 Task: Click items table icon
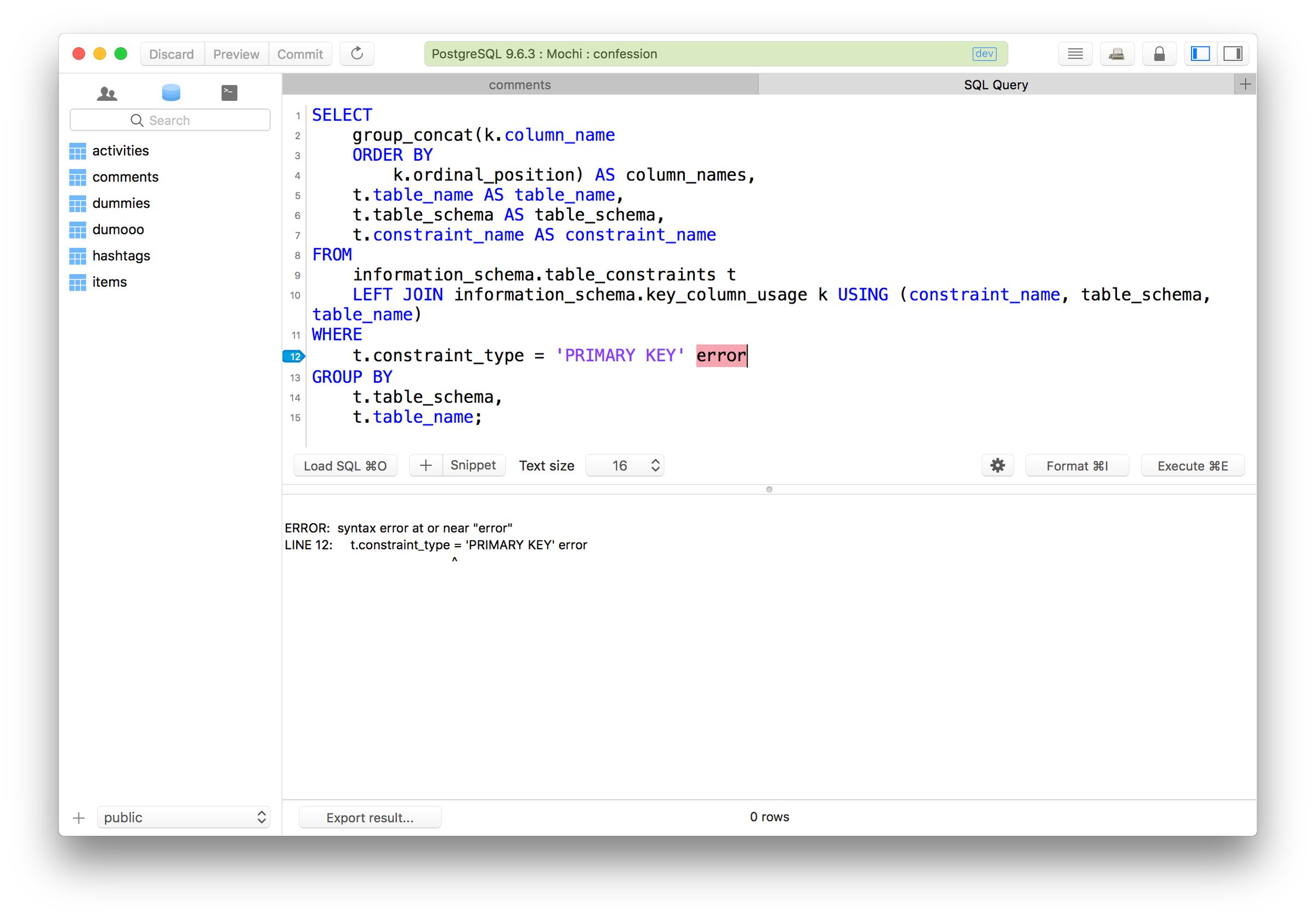77,282
